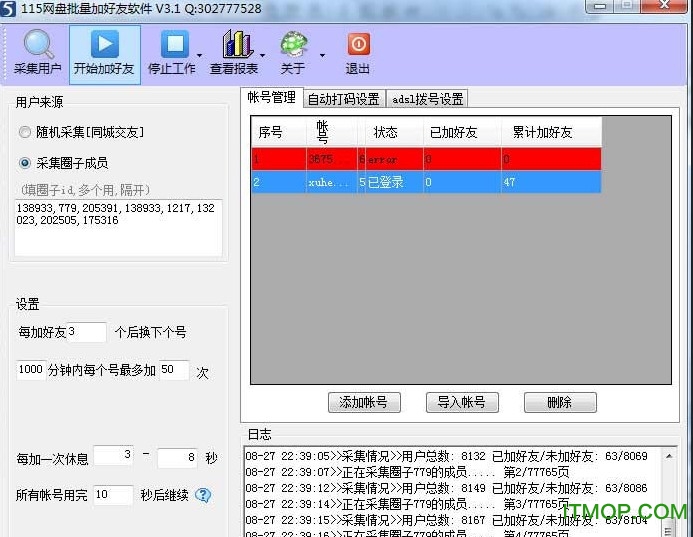The image size is (693, 537).
Task: Click the 采集用户 magnifier icon
Action: [x=38, y=45]
